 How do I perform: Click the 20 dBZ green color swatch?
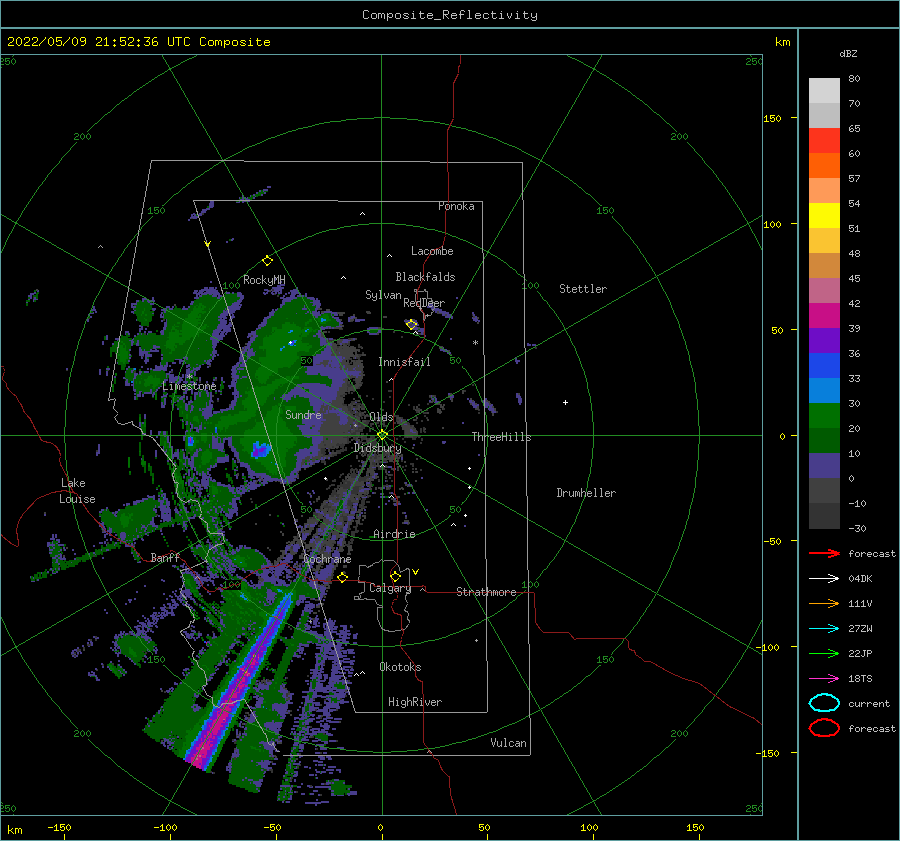click(x=824, y=416)
